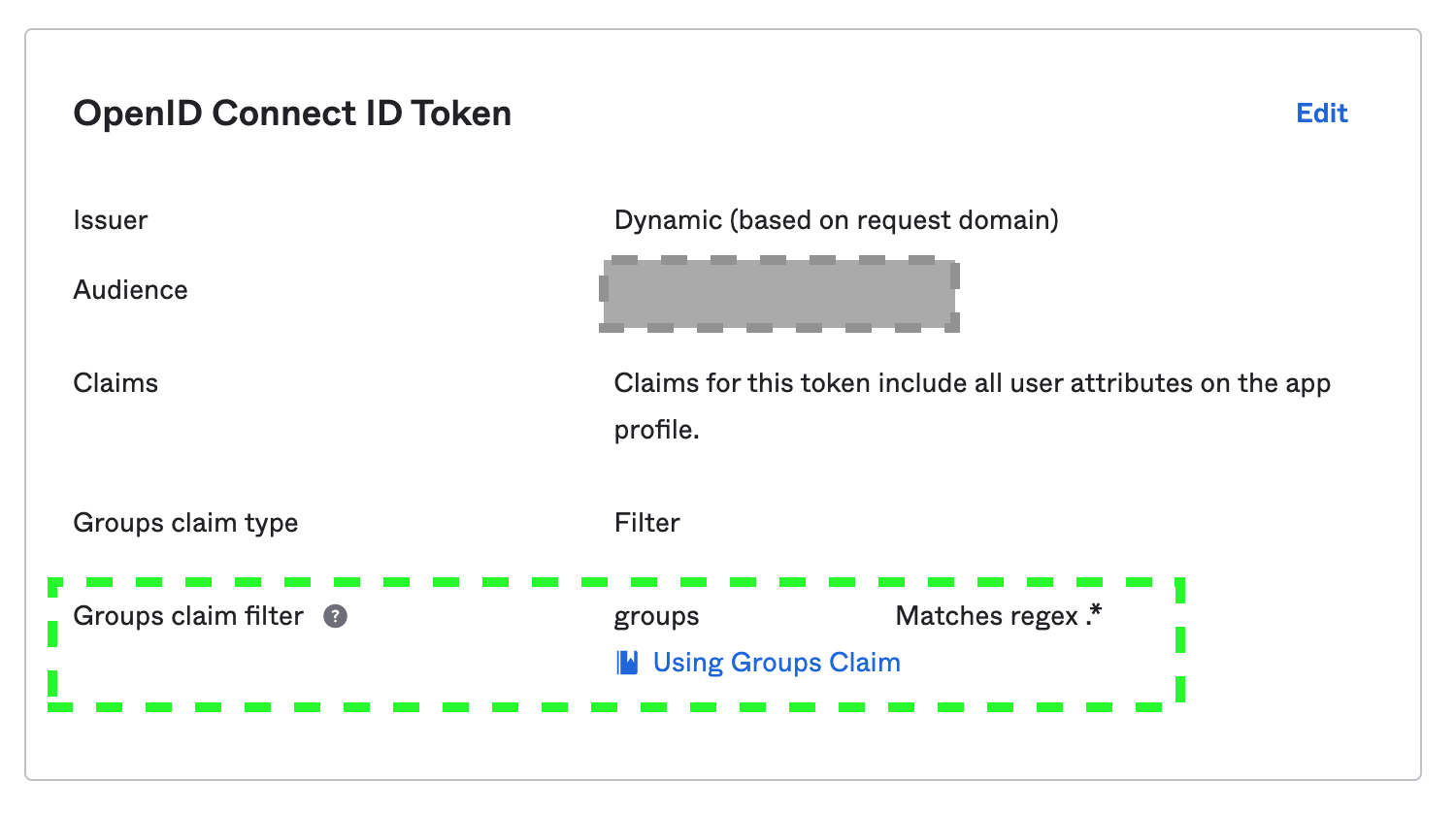This screenshot has height=813, width=1456.
Task: Click the OpenID Connect ID Token heading
Action: pos(292,114)
